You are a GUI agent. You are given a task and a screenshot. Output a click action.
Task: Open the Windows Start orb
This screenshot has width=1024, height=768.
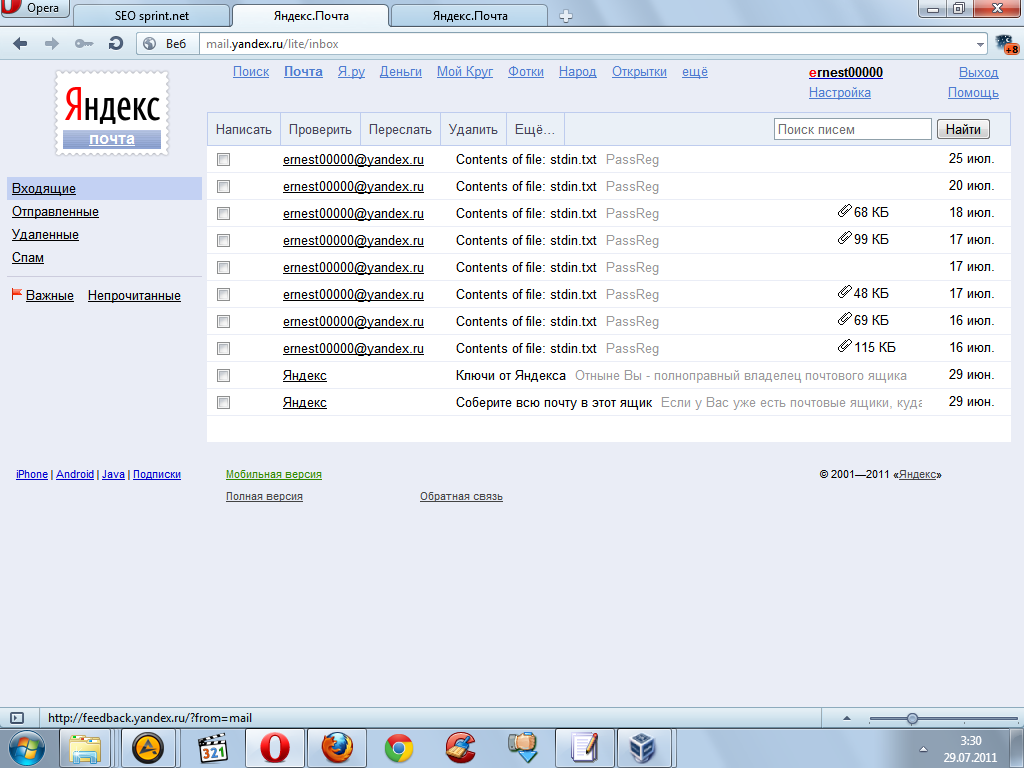point(27,748)
